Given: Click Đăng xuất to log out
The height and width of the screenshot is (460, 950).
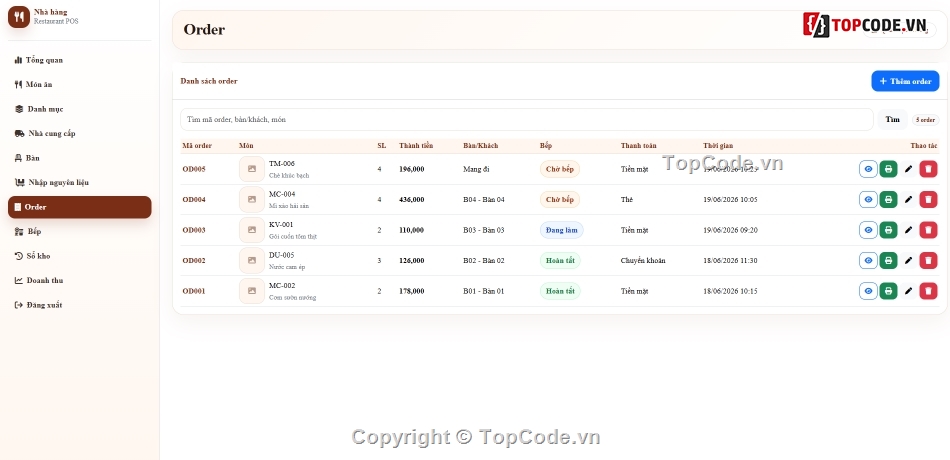Looking at the screenshot, I should tap(79, 305).
